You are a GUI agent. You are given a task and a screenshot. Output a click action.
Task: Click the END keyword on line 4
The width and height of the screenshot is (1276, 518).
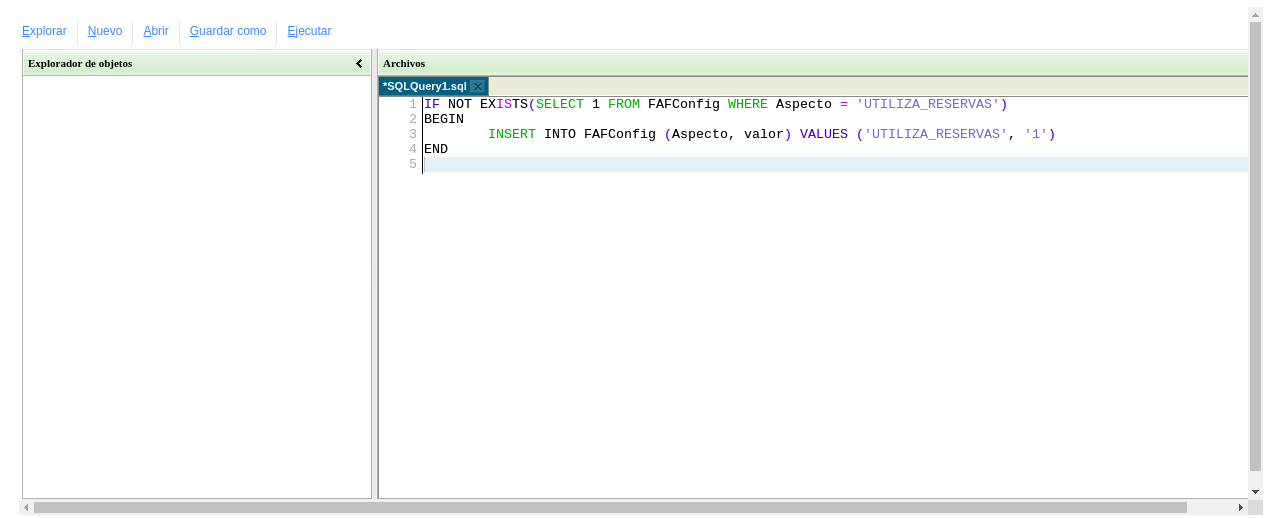click(436, 149)
